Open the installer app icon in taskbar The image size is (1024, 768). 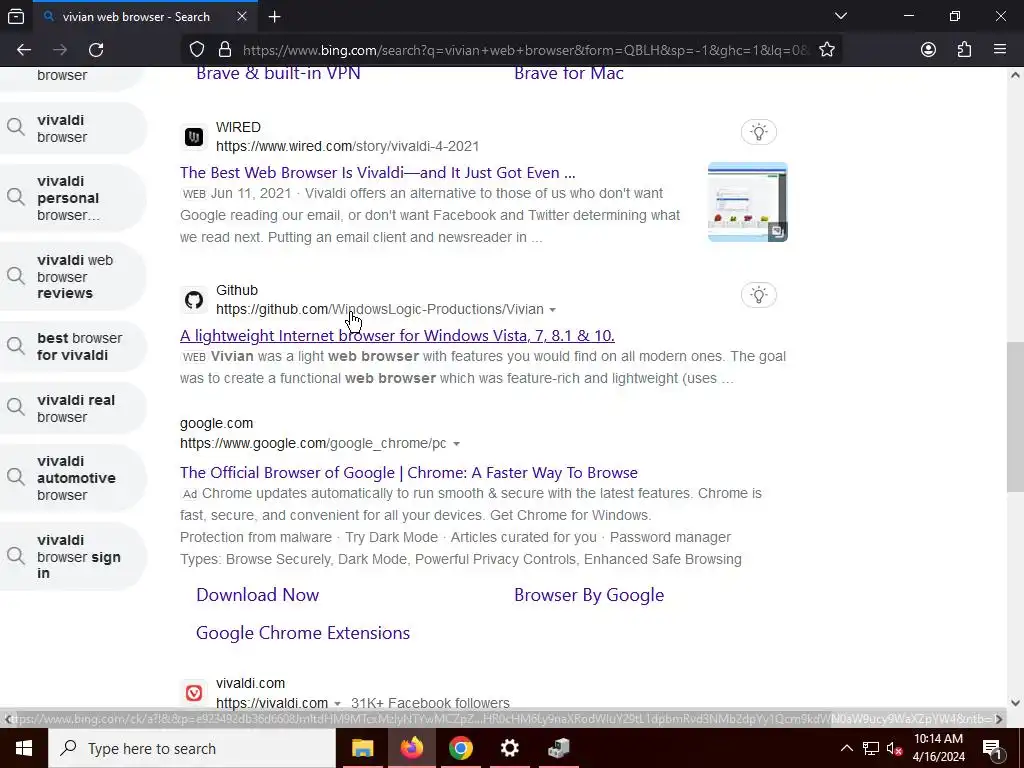pos(558,748)
